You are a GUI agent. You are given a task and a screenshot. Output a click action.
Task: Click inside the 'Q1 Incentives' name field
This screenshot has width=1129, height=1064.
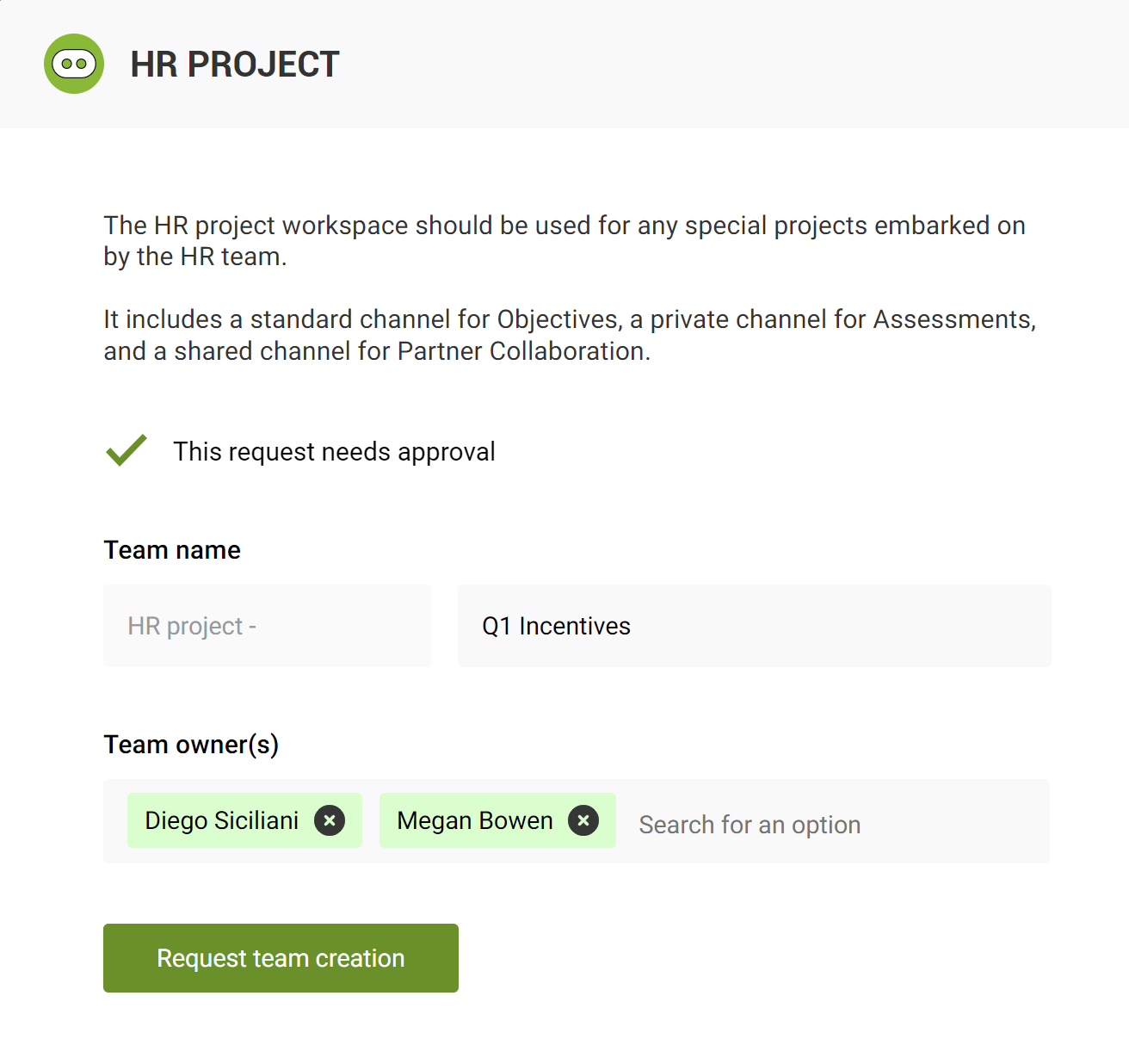(x=754, y=626)
